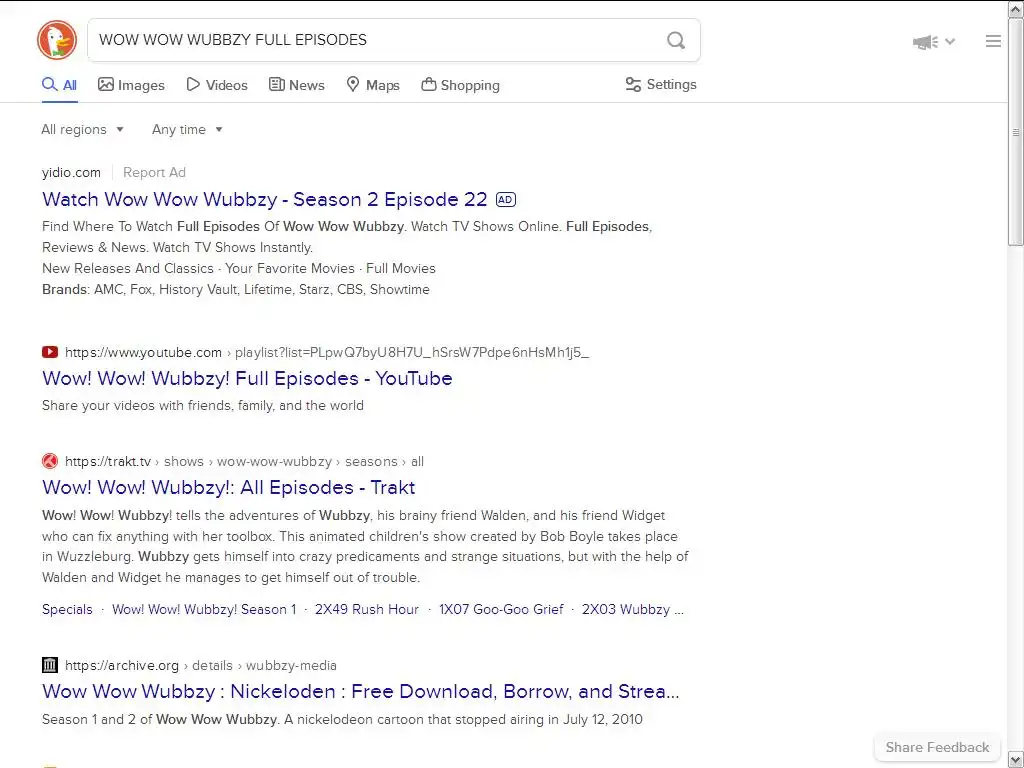This screenshot has height=768, width=1024.
Task: Open the search Settings menu
Action: pyautogui.click(x=661, y=84)
